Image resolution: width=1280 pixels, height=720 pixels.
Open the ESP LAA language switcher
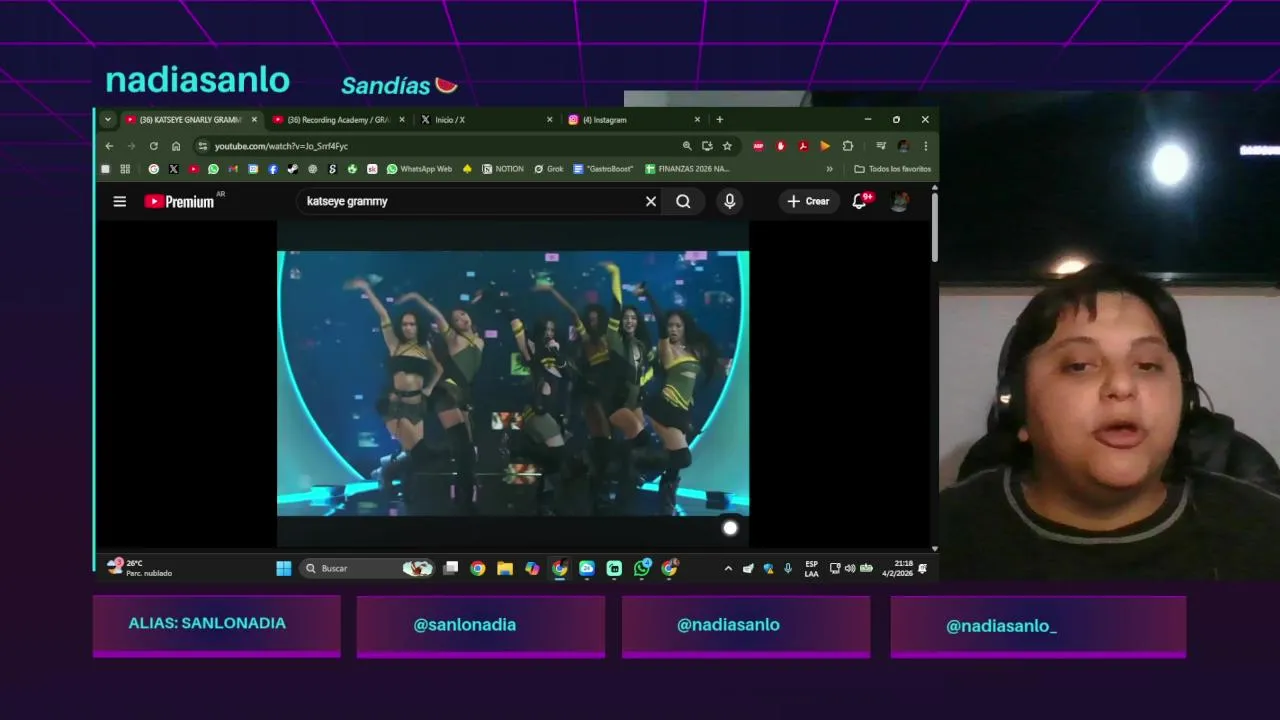tap(811, 568)
